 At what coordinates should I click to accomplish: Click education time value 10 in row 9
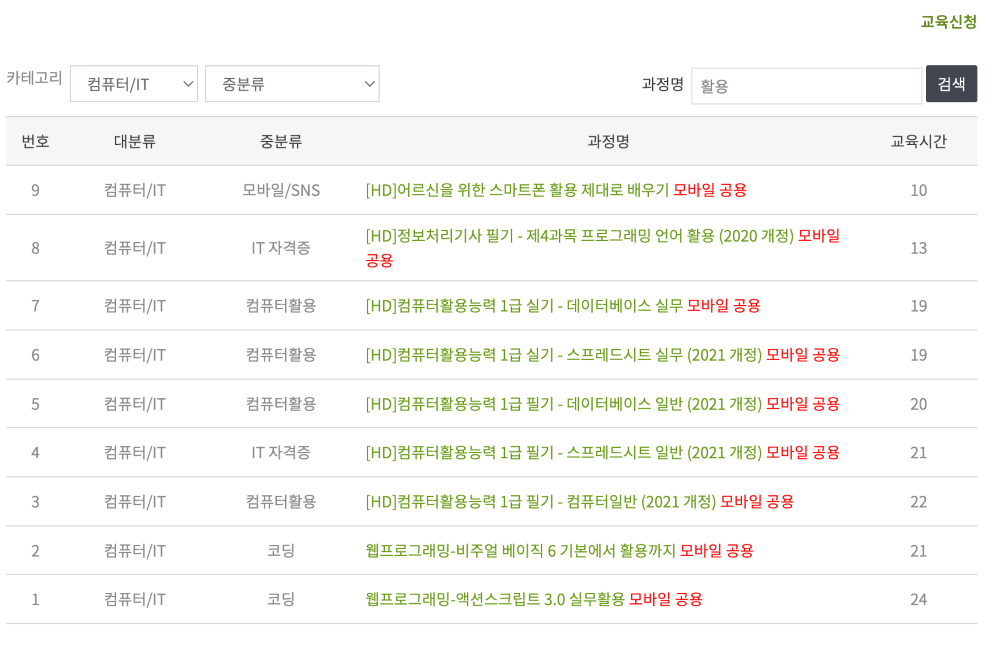918,190
